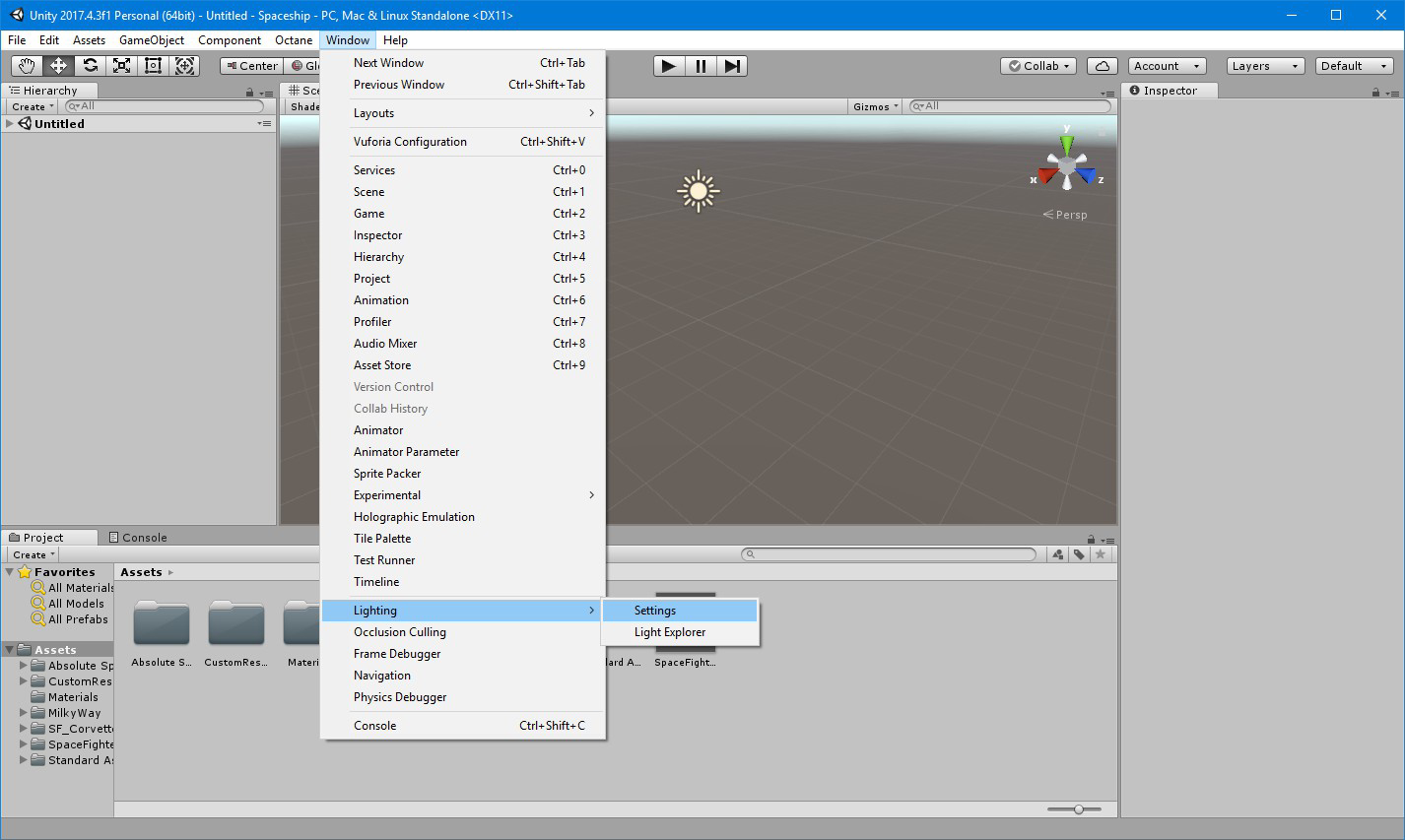This screenshot has width=1405, height=840.
Task: Click the Pause button
Action: point(701,66)
